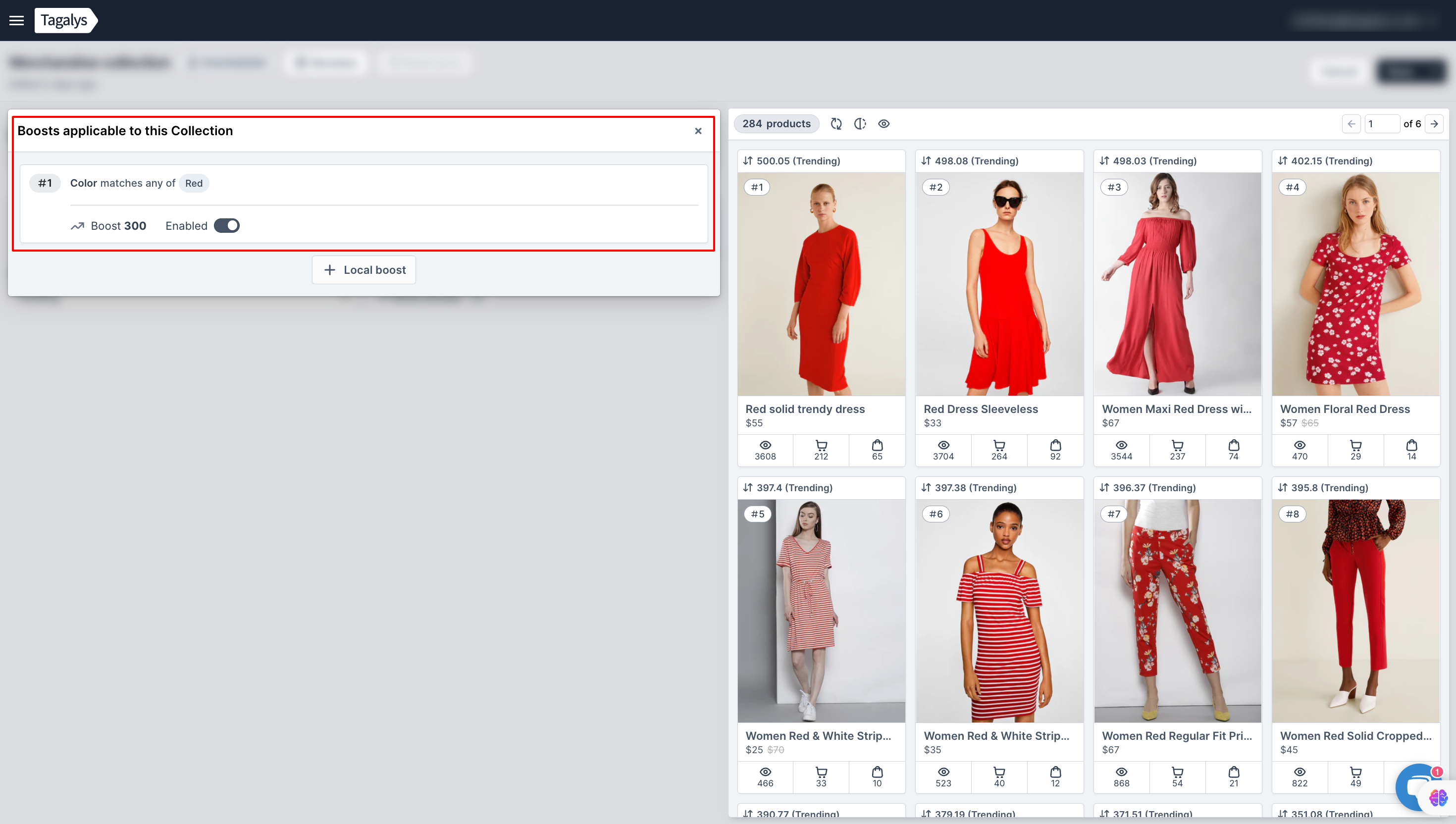This screenshot has height=824, width=1456.
Task: Click the Red solid trendy dress title
Action: click(805, 409)
